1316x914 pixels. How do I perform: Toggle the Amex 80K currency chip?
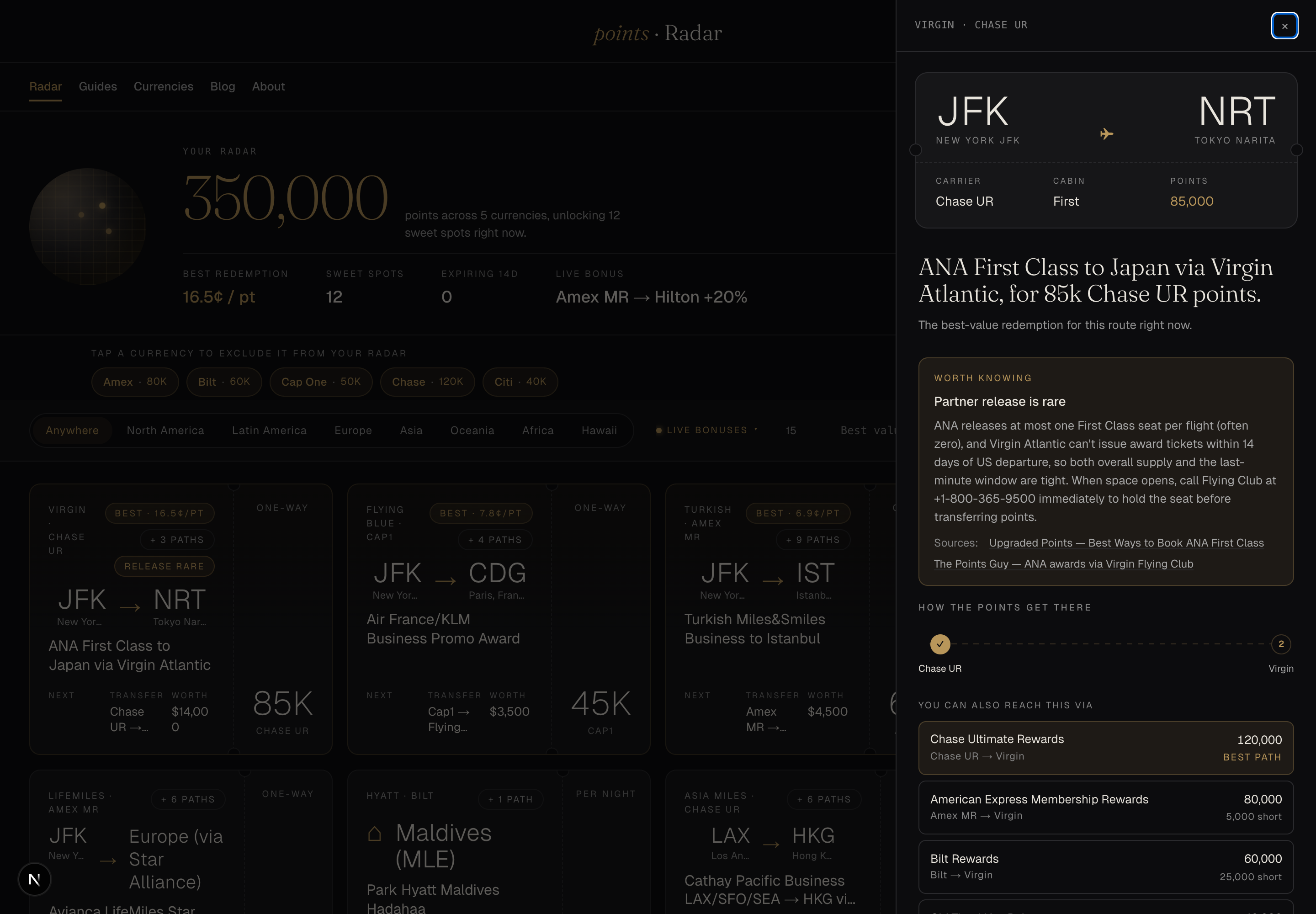coord(135,382)
